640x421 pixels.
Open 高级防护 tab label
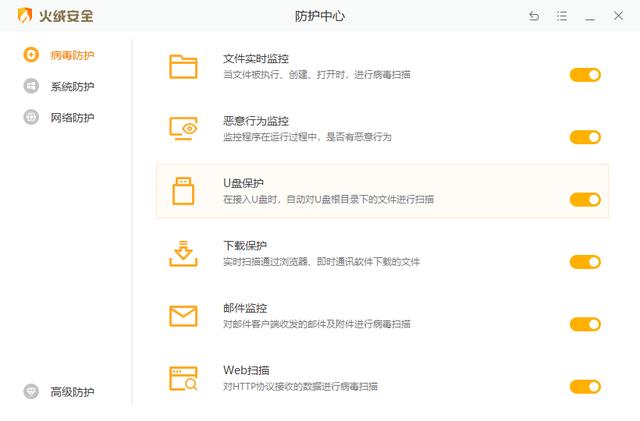coord(72,392)
